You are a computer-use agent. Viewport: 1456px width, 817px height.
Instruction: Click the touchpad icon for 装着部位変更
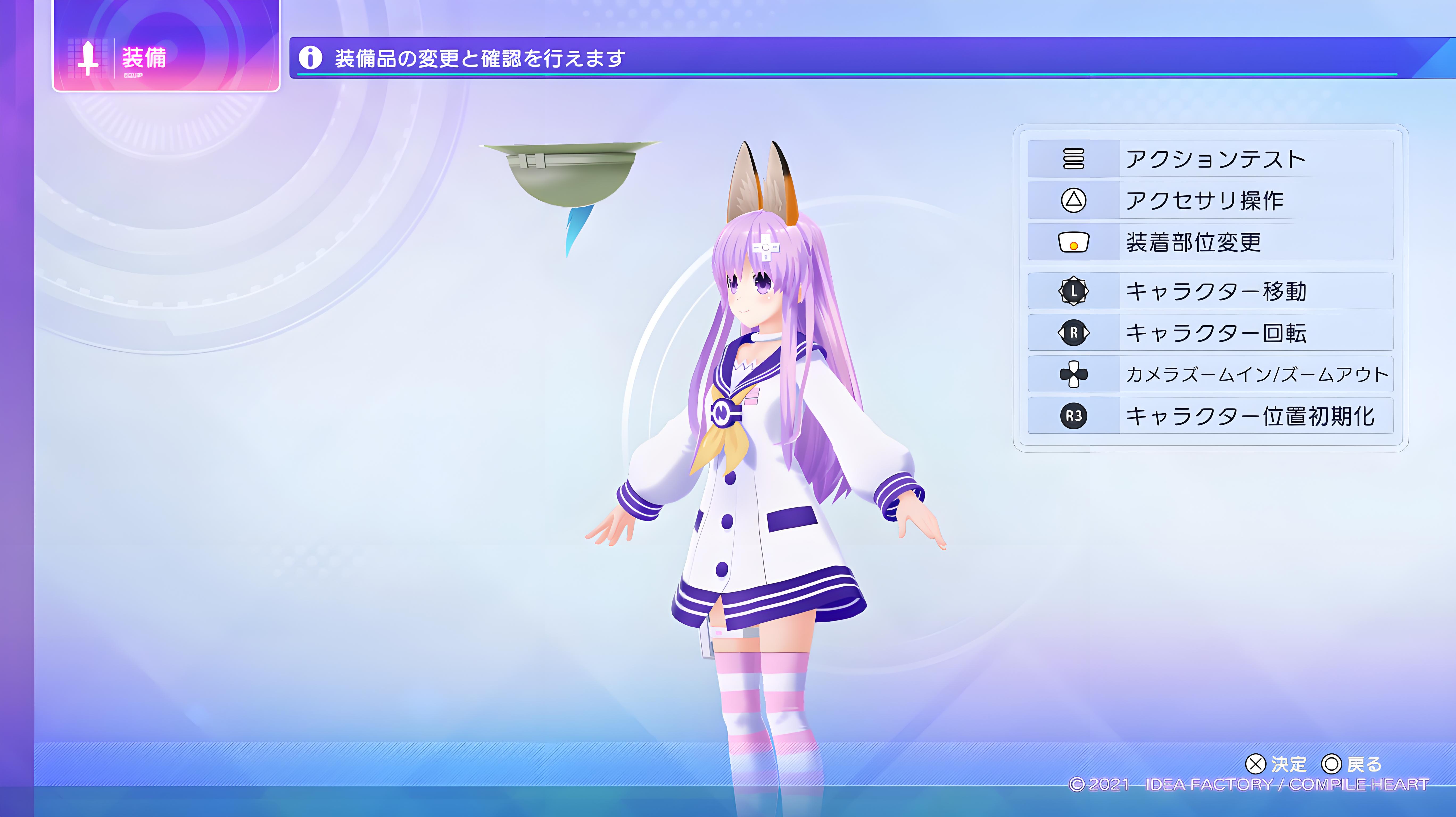[1073, 242]
